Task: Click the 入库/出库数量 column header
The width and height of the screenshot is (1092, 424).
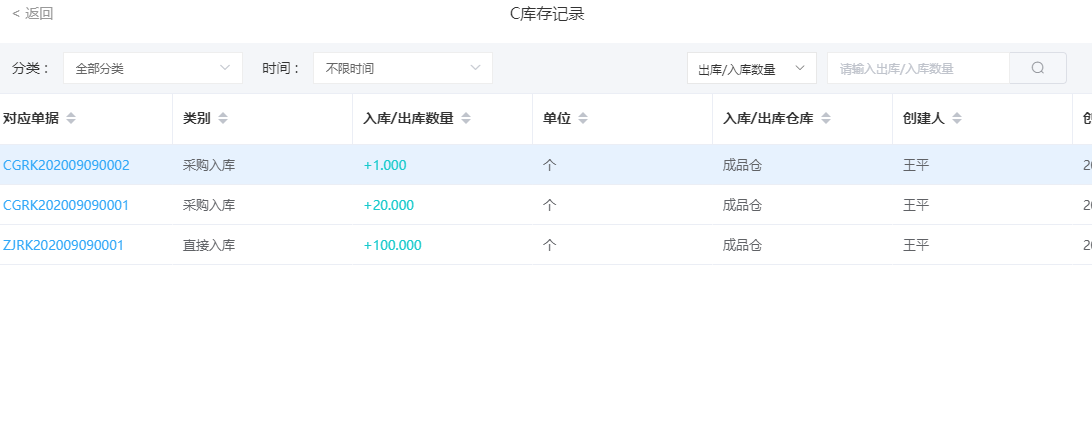Action: (x=408, y=119)
